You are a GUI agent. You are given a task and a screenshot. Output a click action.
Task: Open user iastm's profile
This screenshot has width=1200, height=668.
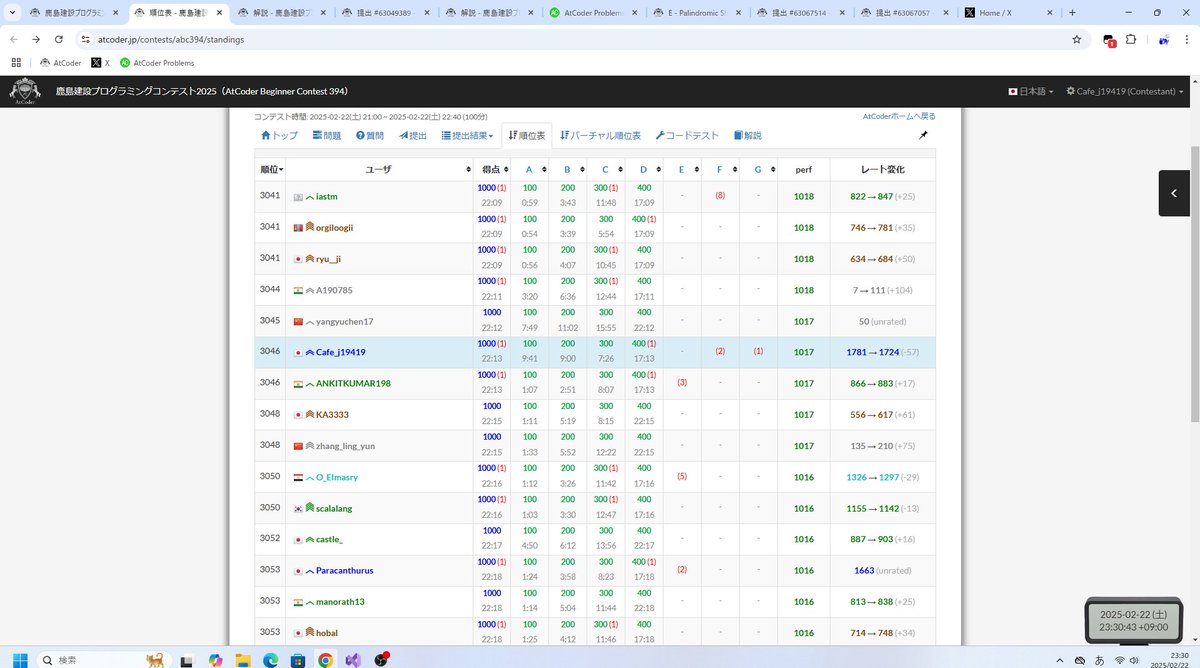pos(327,196)
